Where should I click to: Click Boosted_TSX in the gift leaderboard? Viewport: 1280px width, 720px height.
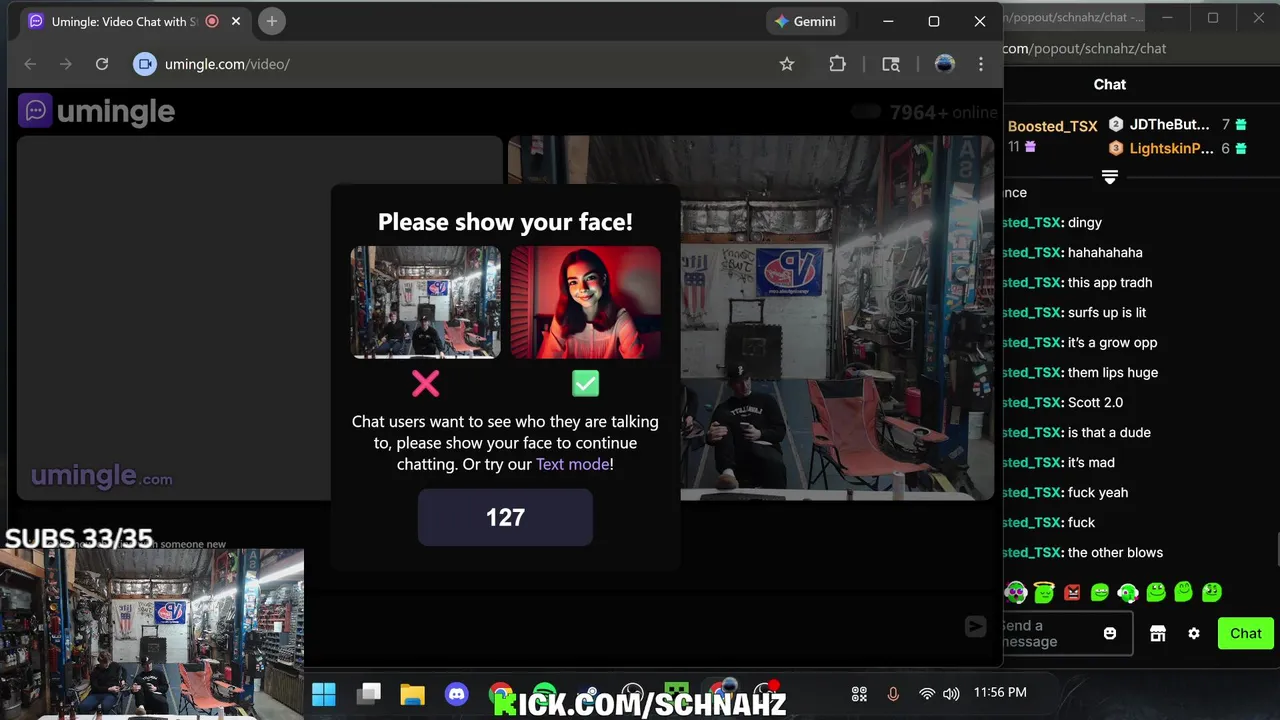pos(1052,126)
